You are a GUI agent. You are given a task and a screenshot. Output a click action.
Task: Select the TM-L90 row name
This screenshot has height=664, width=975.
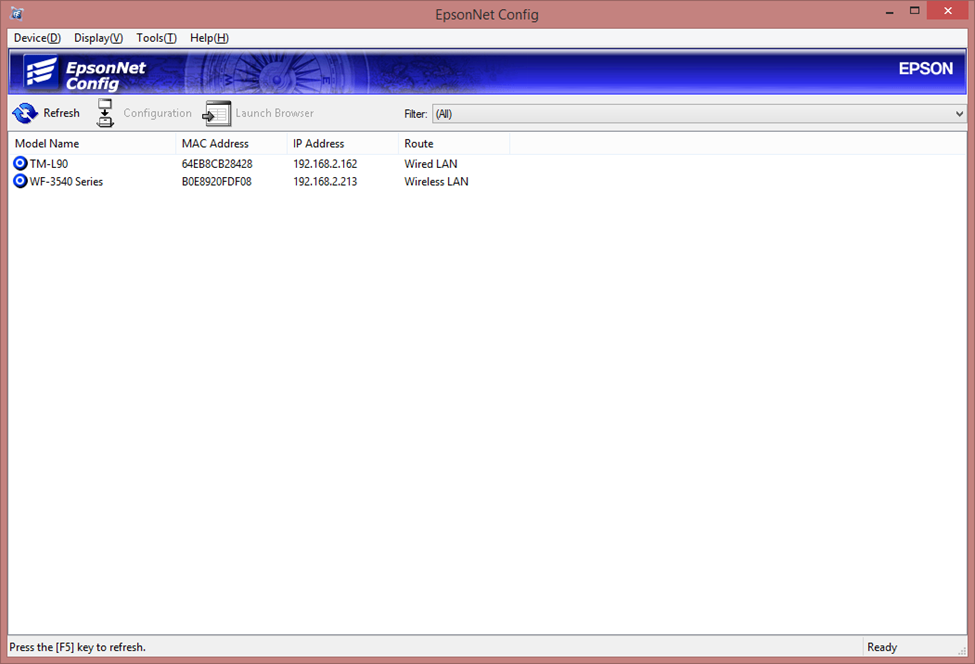49,164
